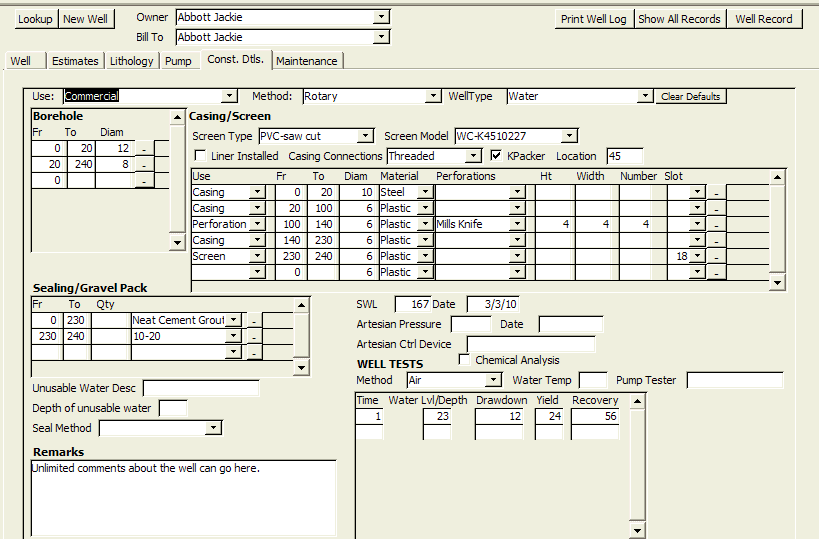The width and height of the screenshot is (819, 539).
Task: Click the Water Temp field
Action: coord(593,380)
